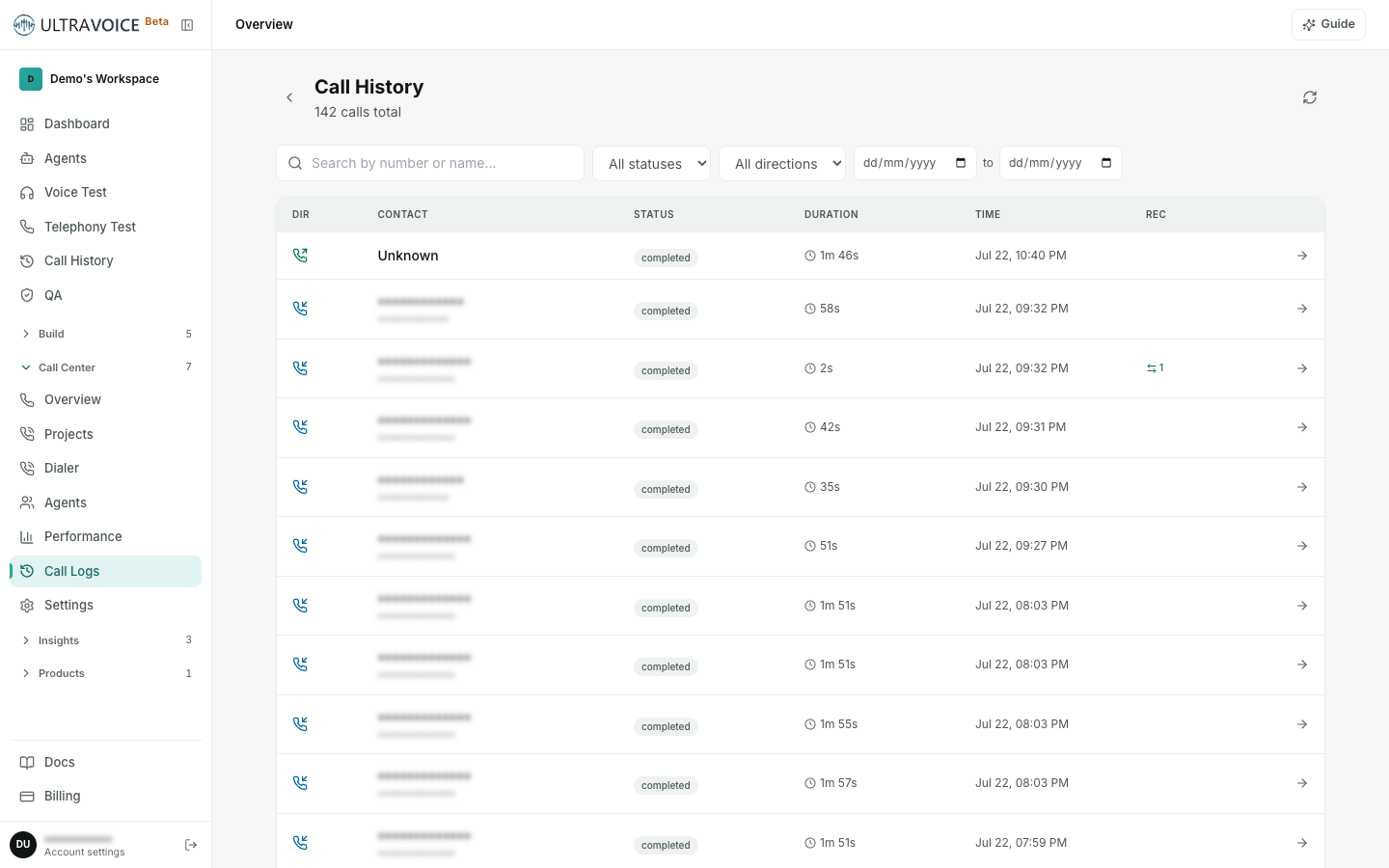Click inbound icon on 42s call
1389x868 pixels.
(300, 427)
